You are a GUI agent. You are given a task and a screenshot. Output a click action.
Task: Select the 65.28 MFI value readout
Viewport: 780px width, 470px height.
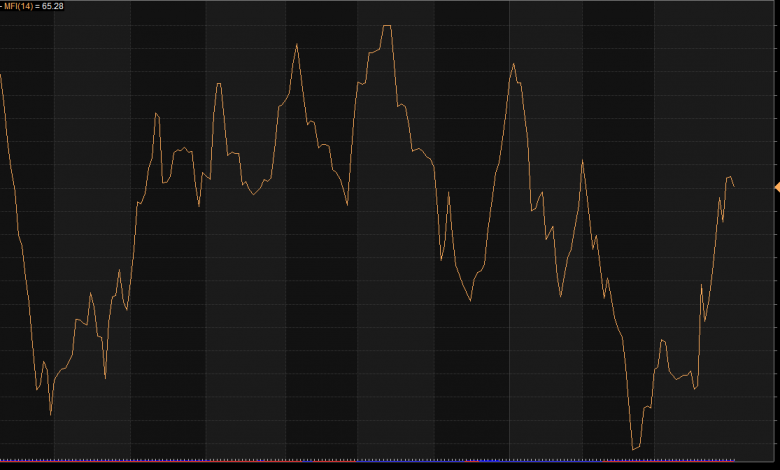point(53,6)
